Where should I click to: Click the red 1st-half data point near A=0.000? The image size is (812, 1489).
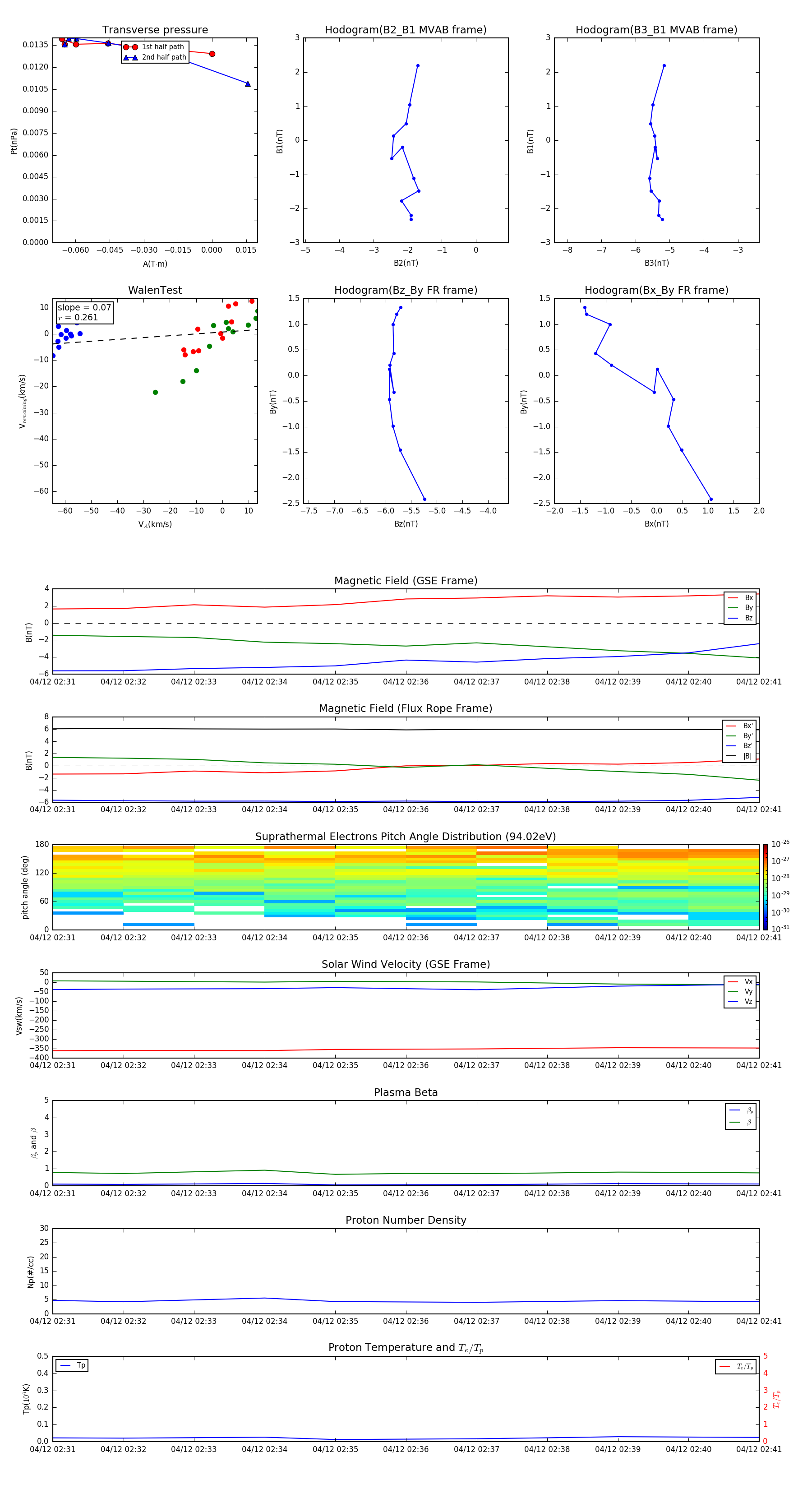(x=212, y=54)
